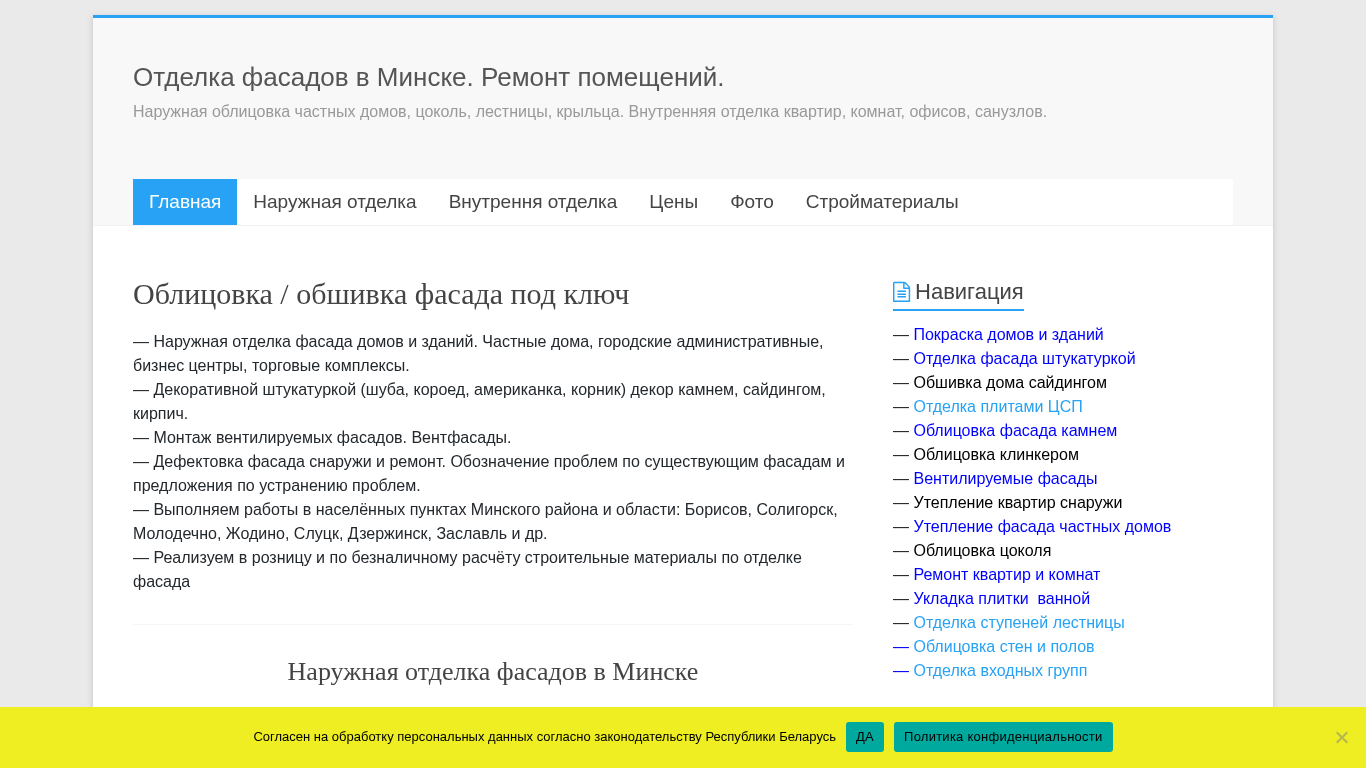Open the Облицовка фасада камнем link
The height and width of the screenshot is (768, 1366).
pyautogui.click(x=1015, y=431)
